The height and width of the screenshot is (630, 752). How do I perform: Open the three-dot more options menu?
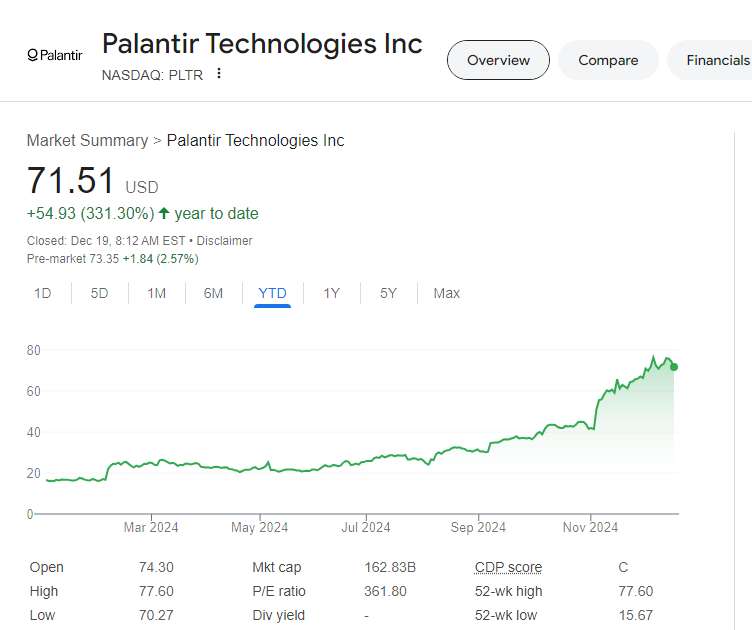click(219, 74)
